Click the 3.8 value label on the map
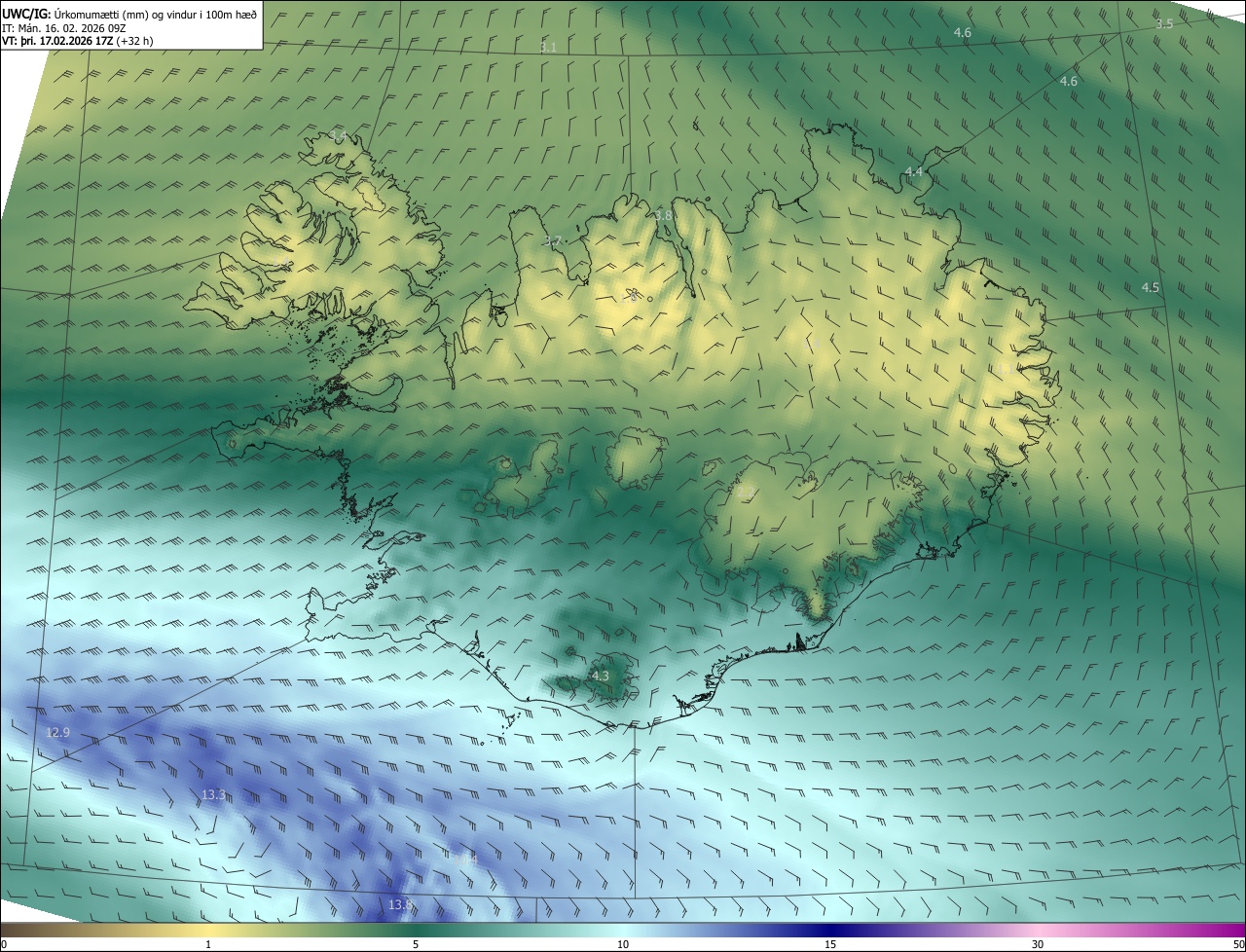This screenshot has width=1246, height=952. tap(663, 215)
